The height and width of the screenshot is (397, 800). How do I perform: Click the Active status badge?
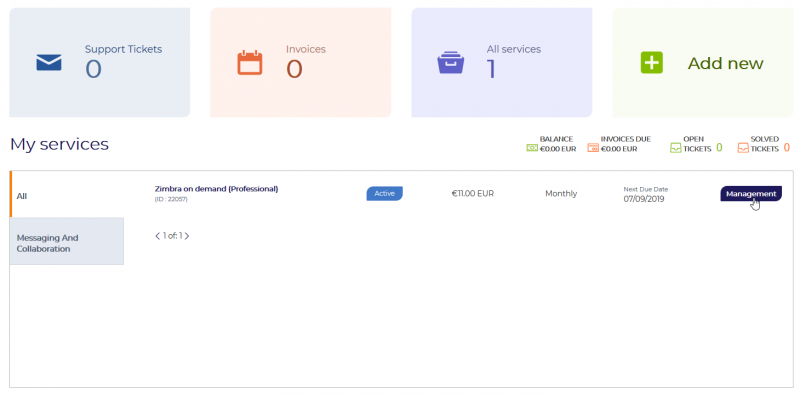point(385,193)
